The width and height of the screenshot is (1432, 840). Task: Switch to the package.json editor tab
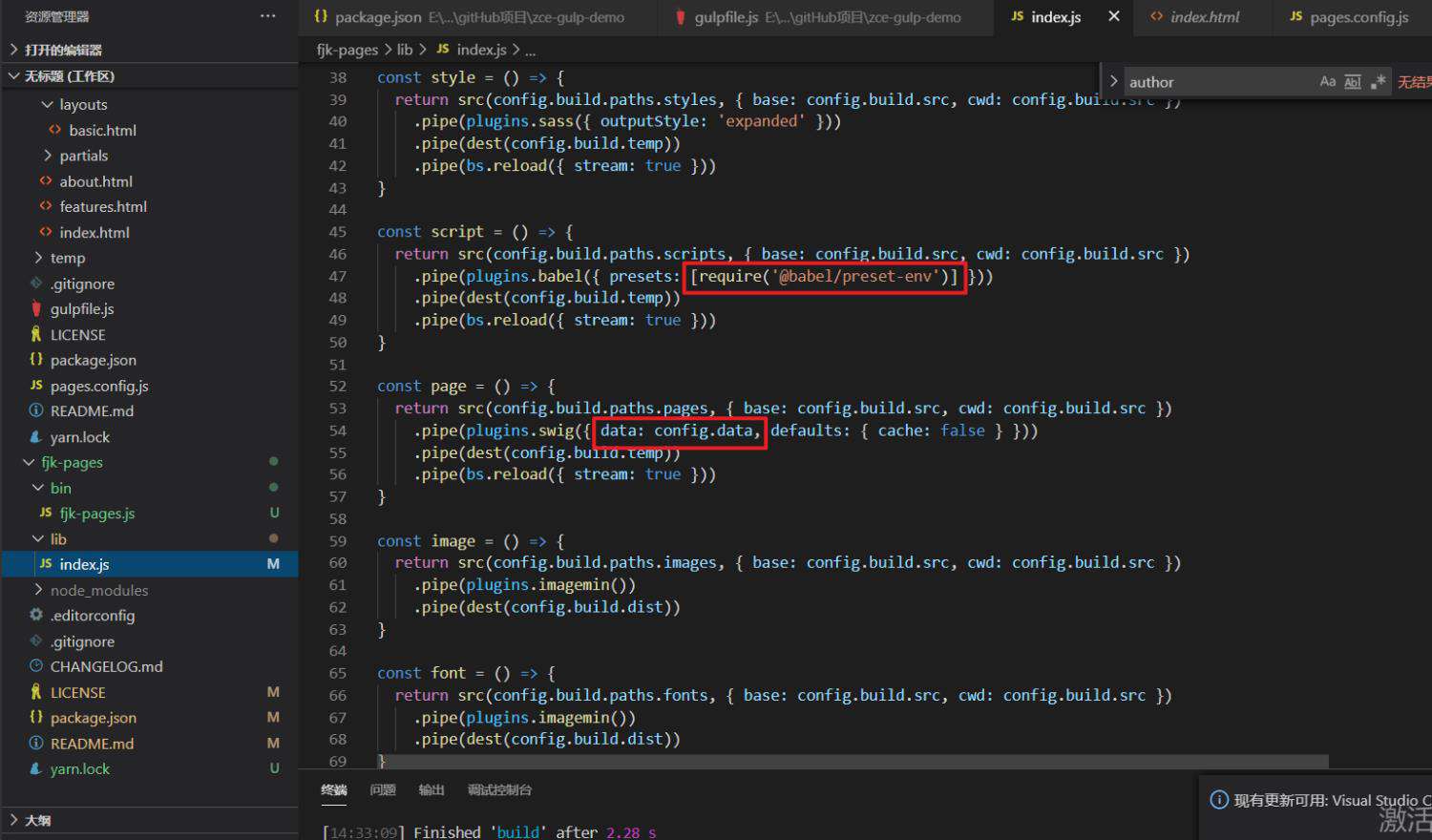(x=477, y=17)
